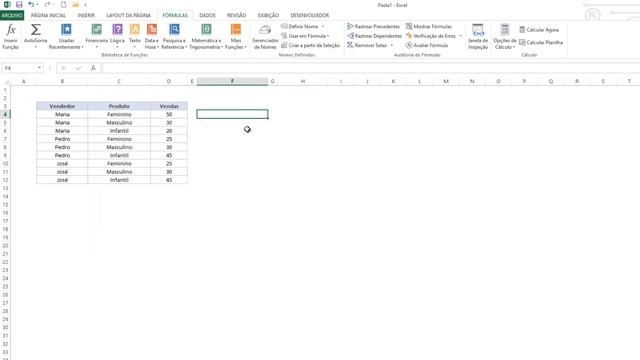Screen dimensions: 640x360
Task: Click the Redo icon in quick access toolbar
Action: point(47,4)
